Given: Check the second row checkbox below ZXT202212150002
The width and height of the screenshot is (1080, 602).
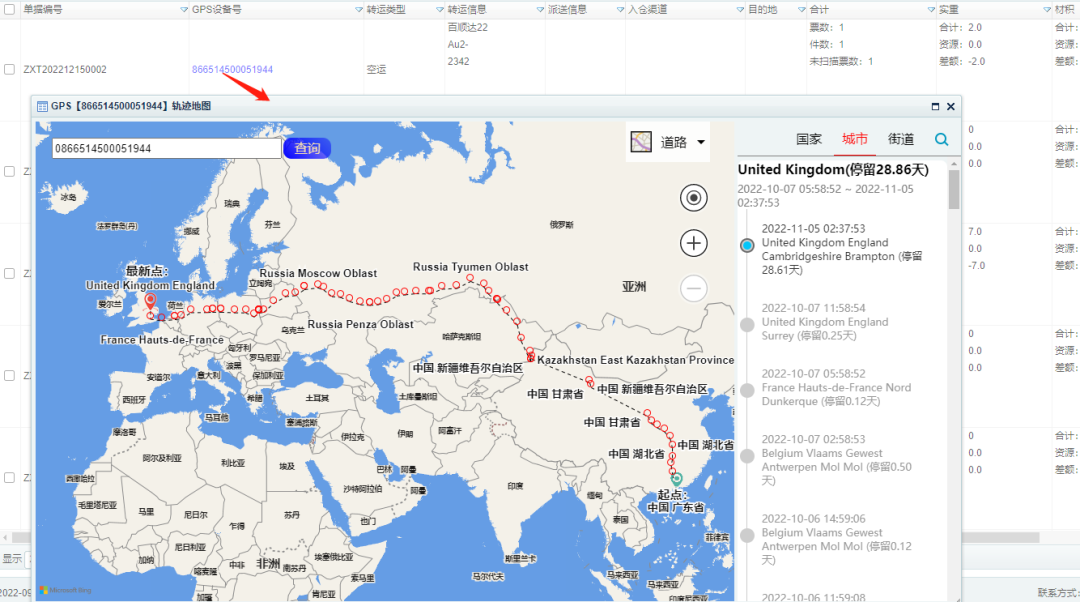Looking at the screenshot, I should pyautogui.click(x=9, y=171).
